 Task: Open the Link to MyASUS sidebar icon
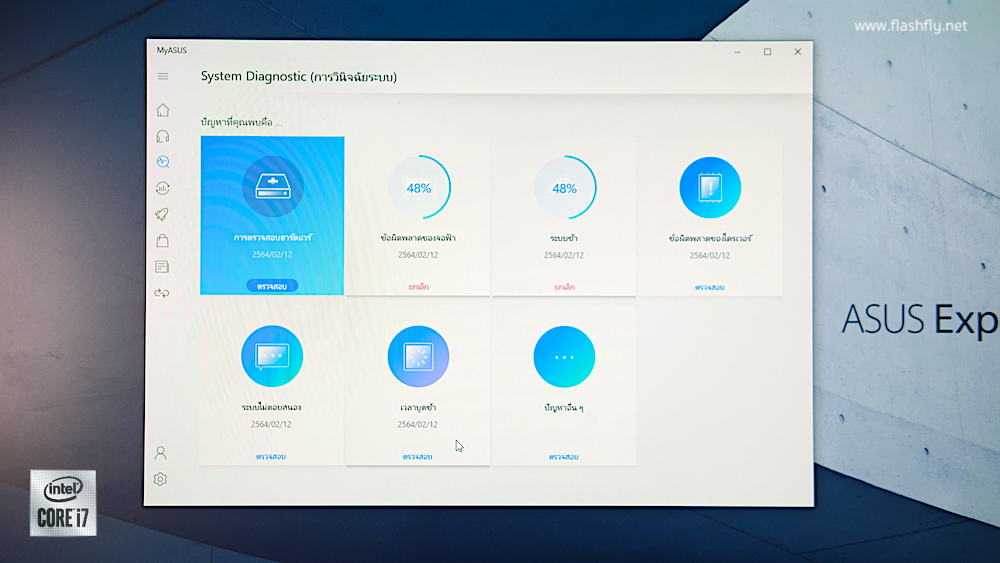(162, 292)
